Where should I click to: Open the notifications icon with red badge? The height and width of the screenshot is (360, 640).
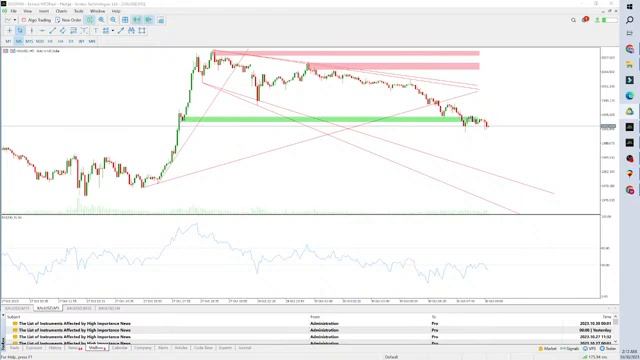coord(585,20)
